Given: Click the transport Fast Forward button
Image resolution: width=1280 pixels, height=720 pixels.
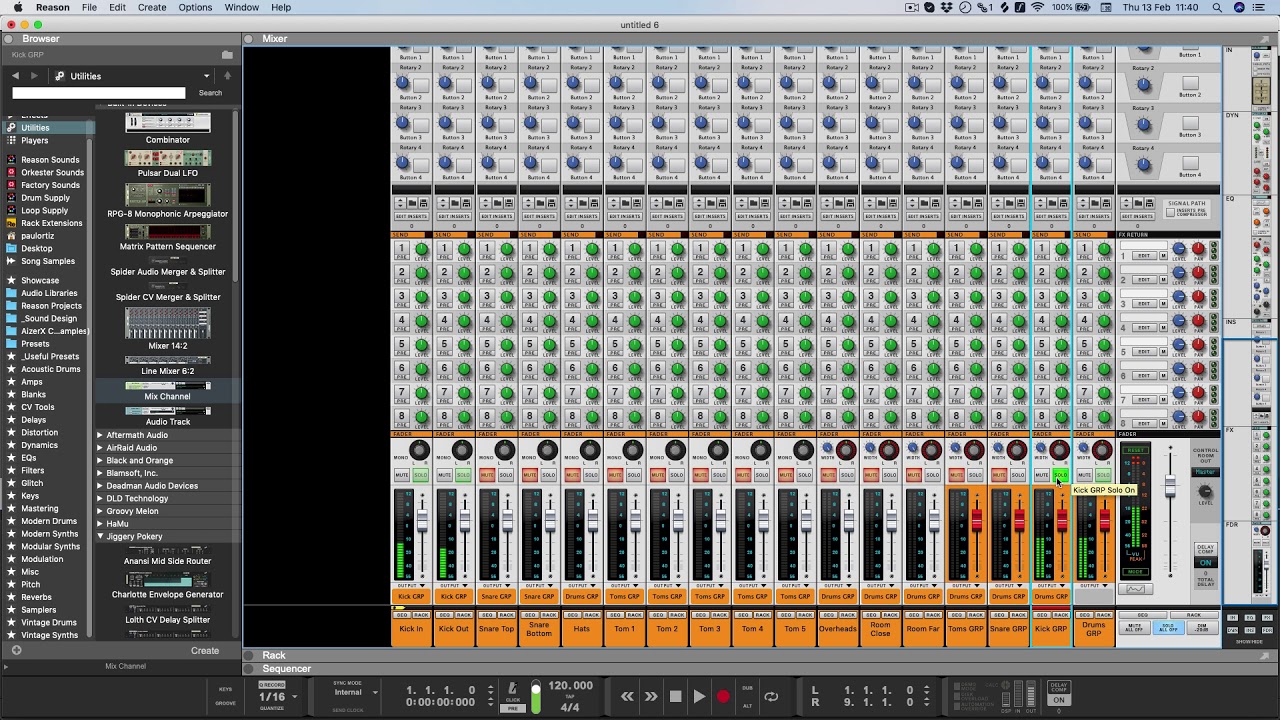Looking at the screenshot, I should pyautogui.click(x=651, y=697).
